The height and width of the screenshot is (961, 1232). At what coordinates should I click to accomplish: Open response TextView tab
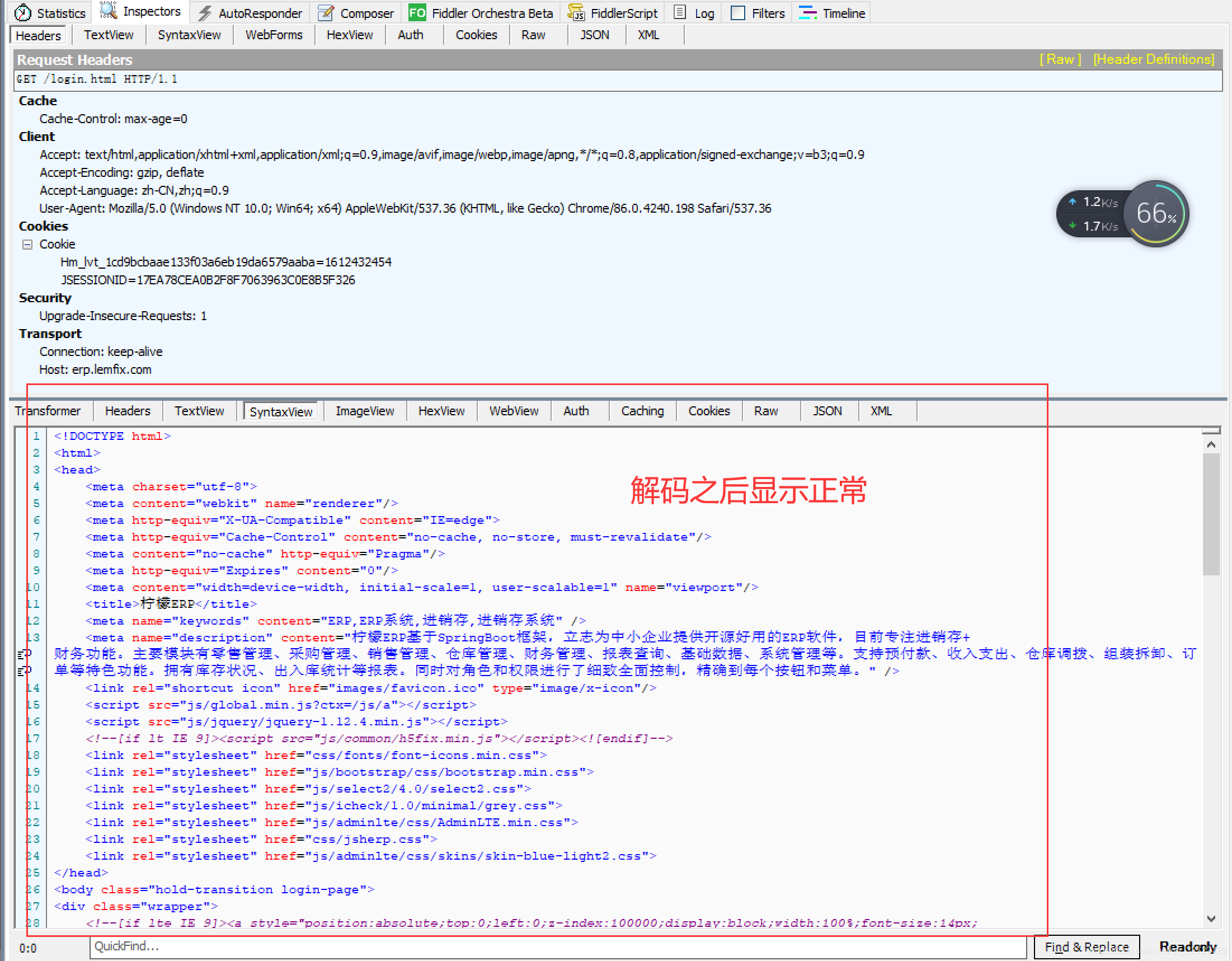(x=199, y=411)
